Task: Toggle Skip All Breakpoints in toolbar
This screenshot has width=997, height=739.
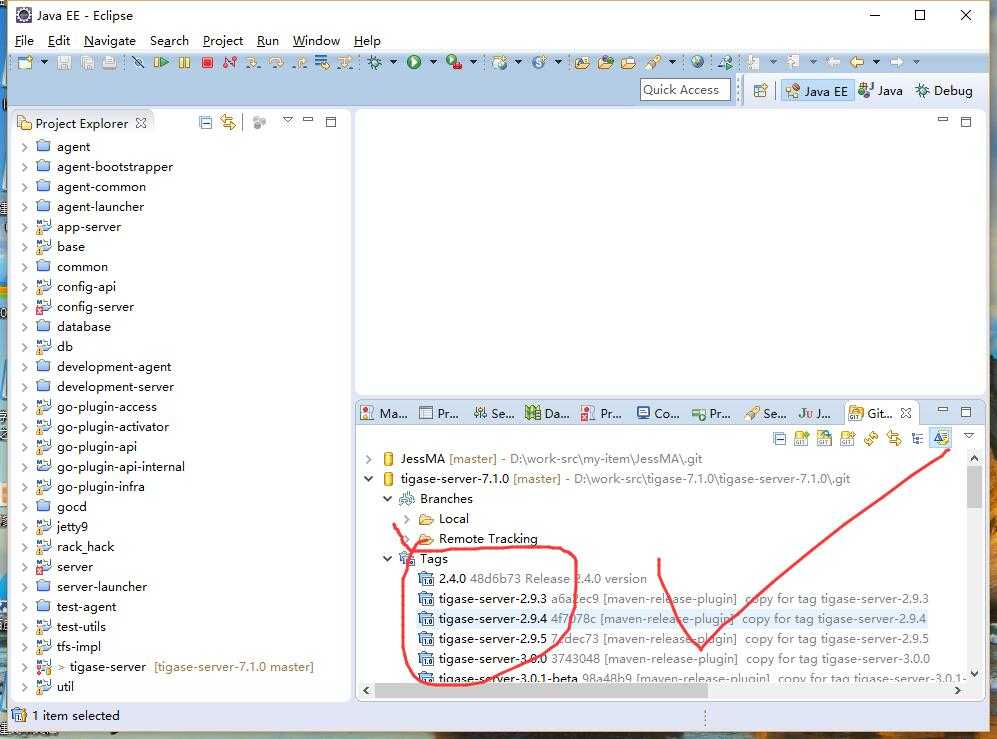Action: [x=138, y=62]
